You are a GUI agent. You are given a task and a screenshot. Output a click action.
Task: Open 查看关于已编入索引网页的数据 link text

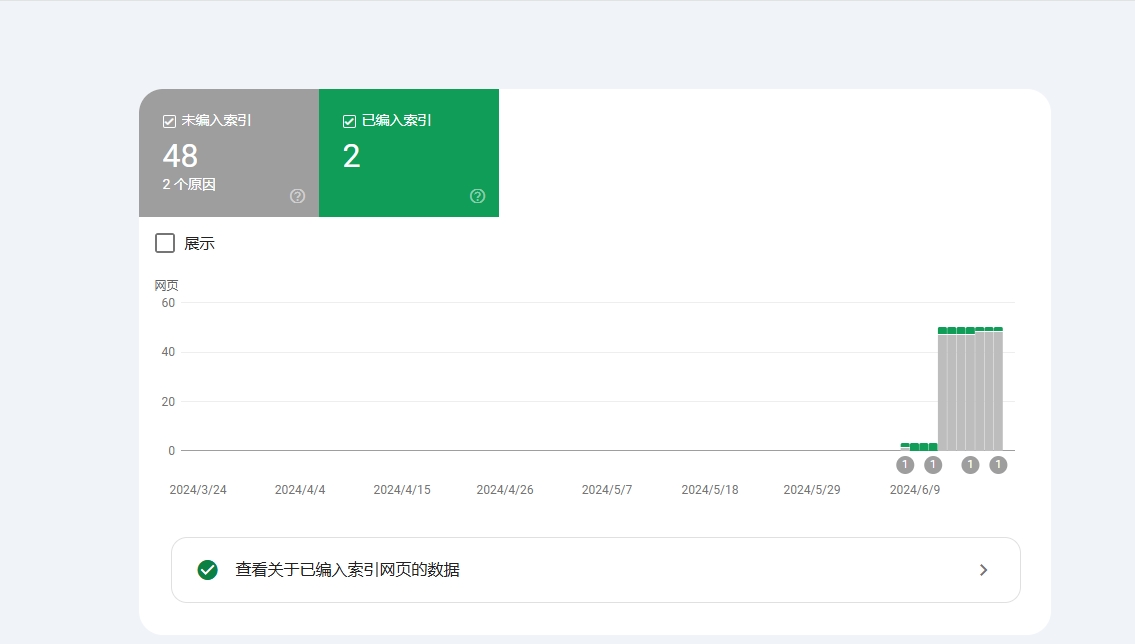tap(347, 570)
